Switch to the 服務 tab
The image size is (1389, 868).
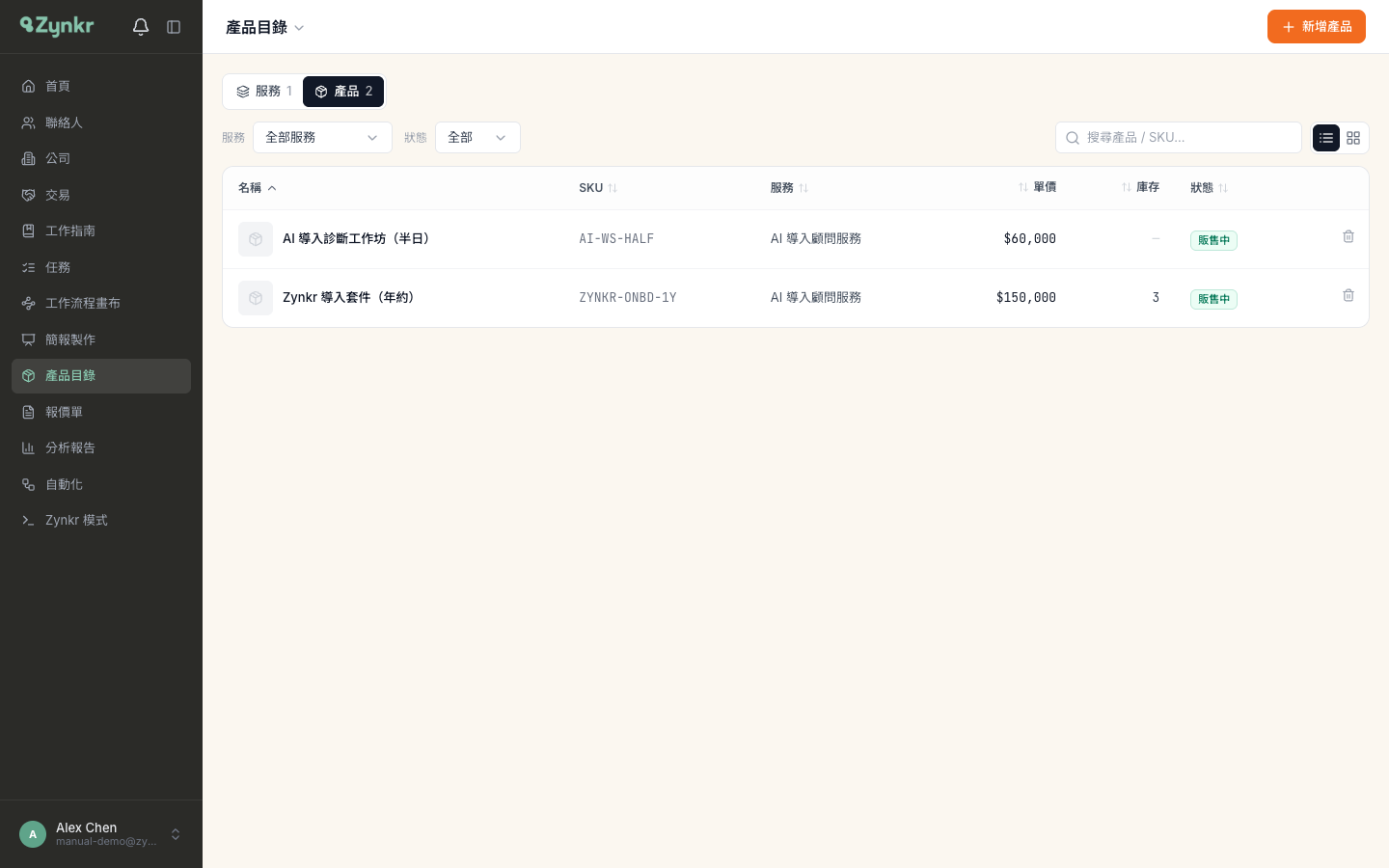pyautogui.click(x=264, y=92)
